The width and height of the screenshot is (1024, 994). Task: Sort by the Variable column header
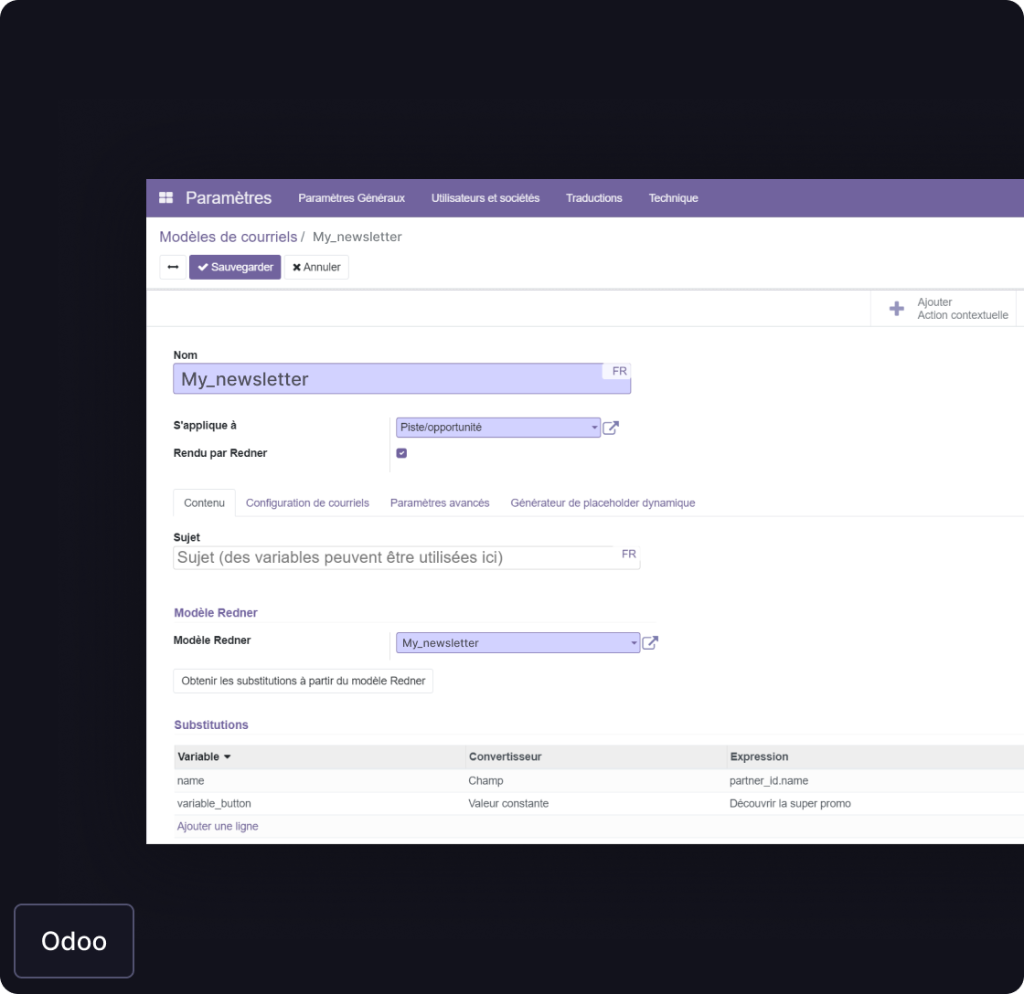(204, 757)
